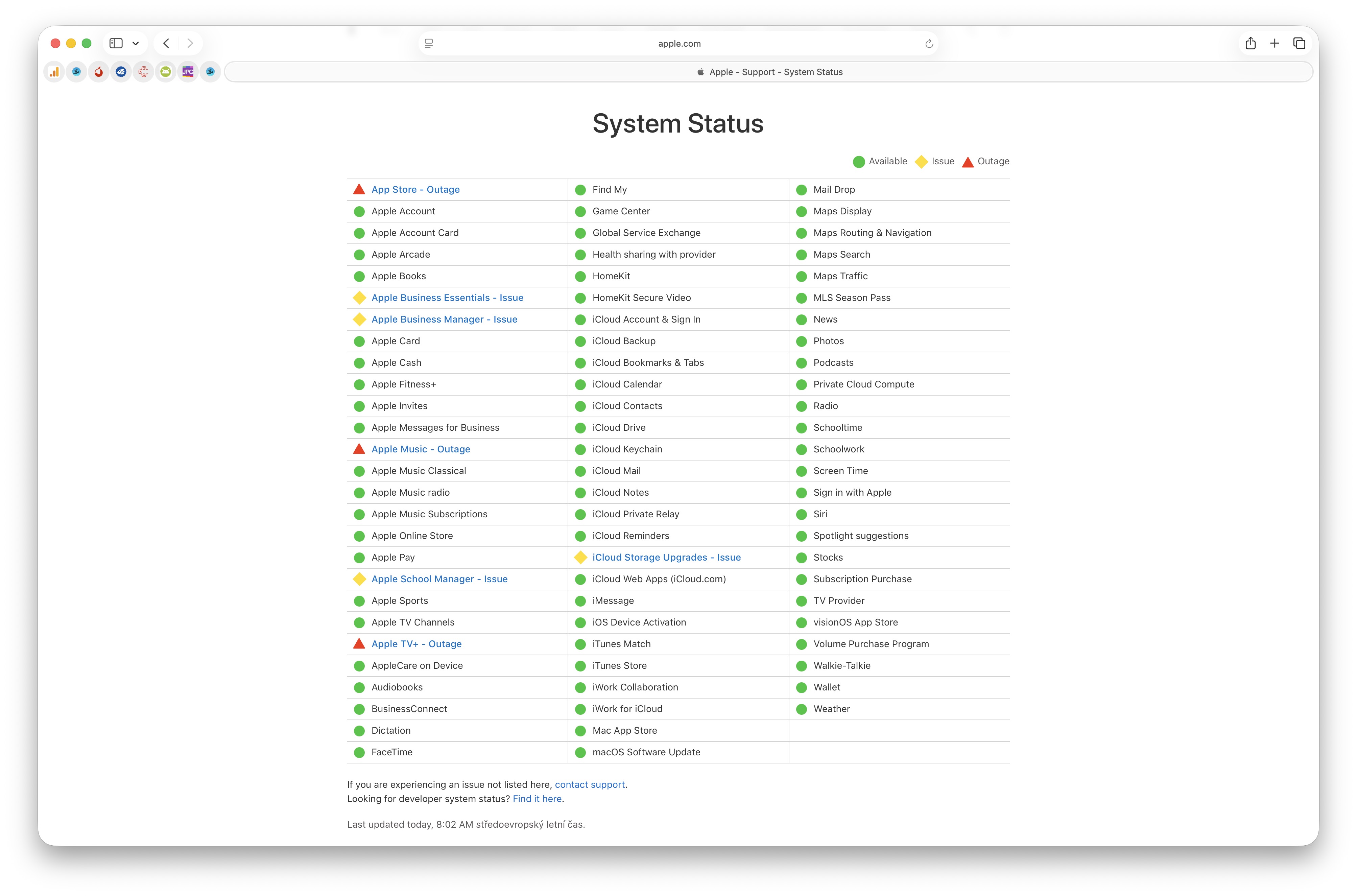
Task: Open iCloud Storage Upgrades Issue link
Action: click(x=666, y=557)
